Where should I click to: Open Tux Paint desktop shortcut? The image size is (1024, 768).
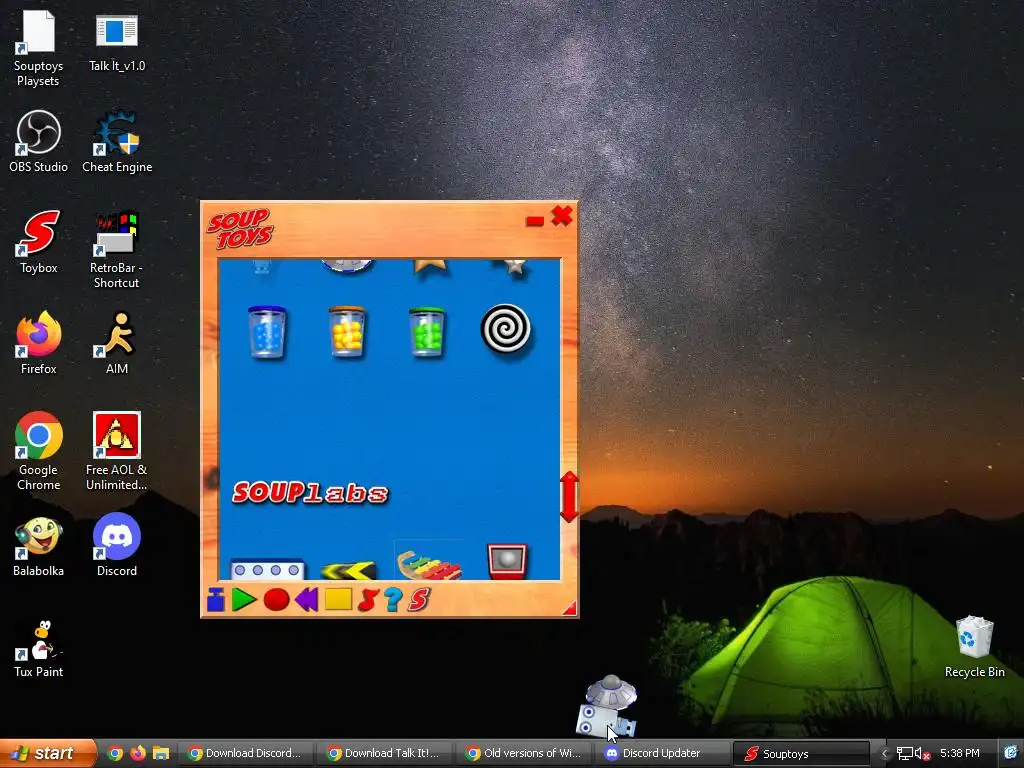point(38,648)
